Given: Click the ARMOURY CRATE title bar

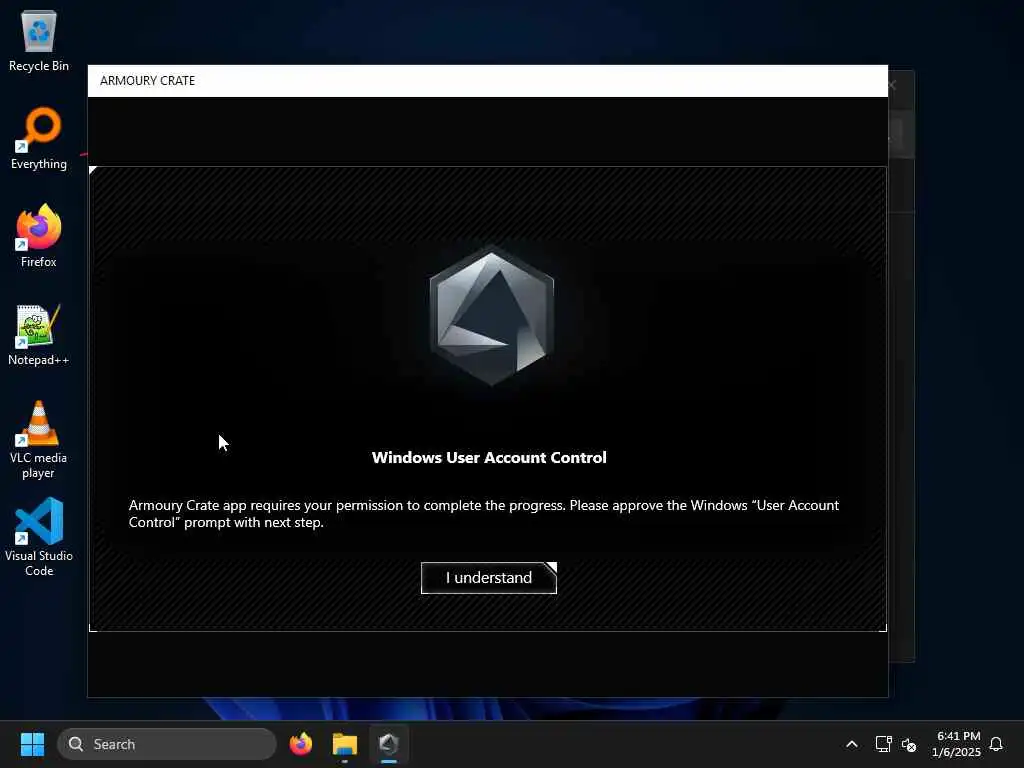Looking at the screenshot, I should pos(488,80).
